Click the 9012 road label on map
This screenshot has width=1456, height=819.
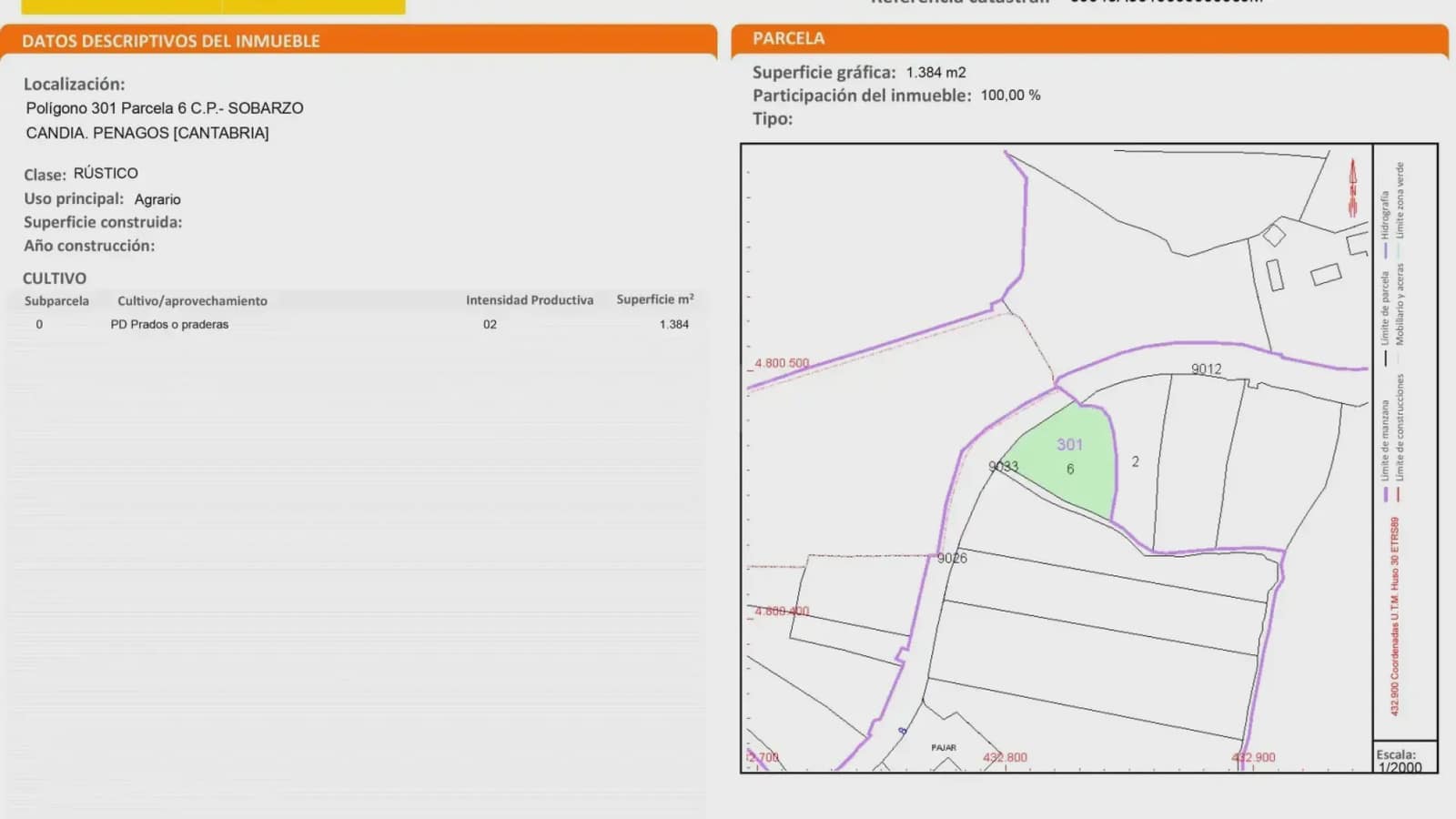[1206, 369]
